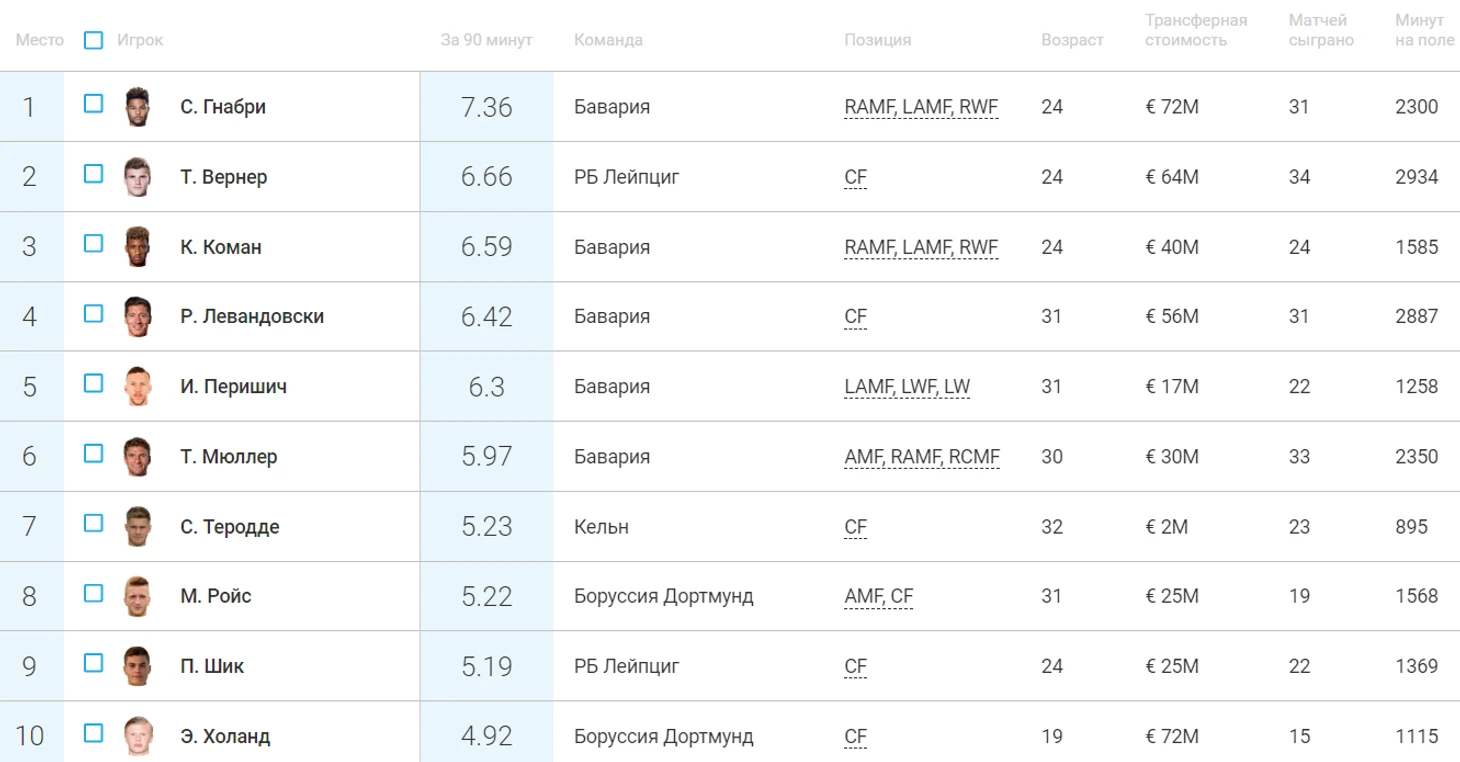Check the box for К. Коман
1460x762 pixels.
click(x=94, y=243)
